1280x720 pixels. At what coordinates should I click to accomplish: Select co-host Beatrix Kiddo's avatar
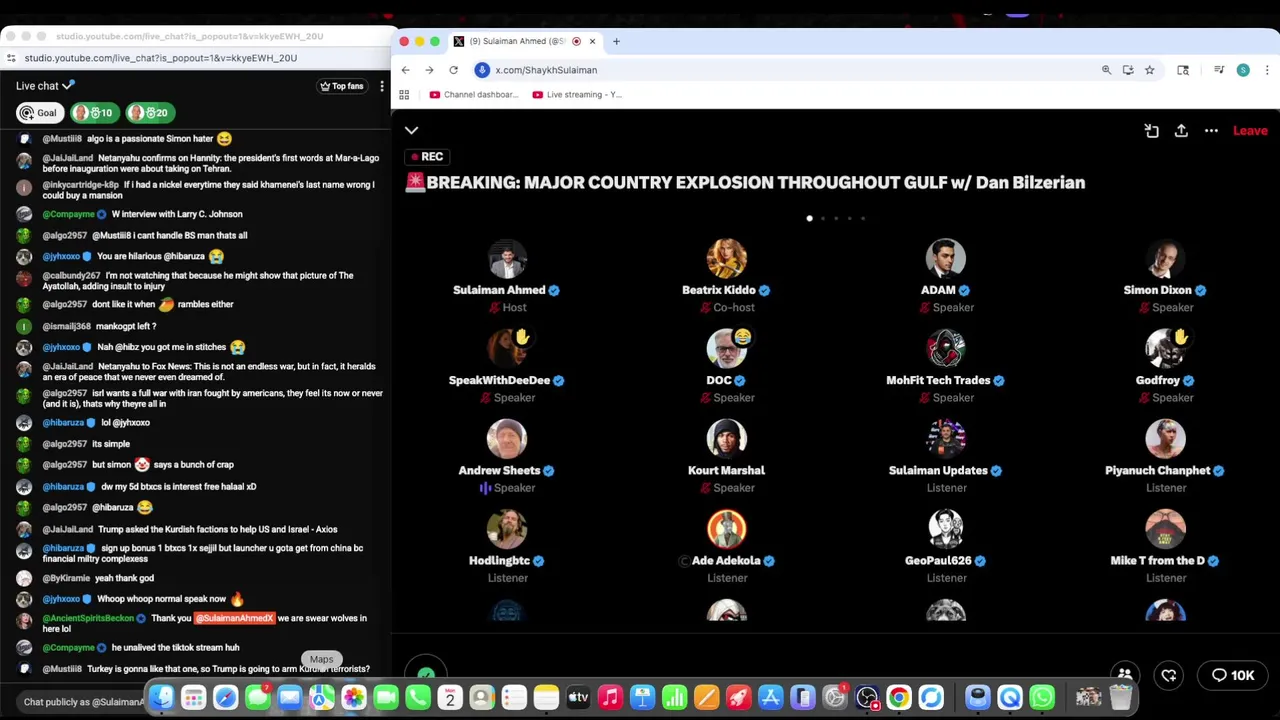pyautogui.click(x=727, y=259)
